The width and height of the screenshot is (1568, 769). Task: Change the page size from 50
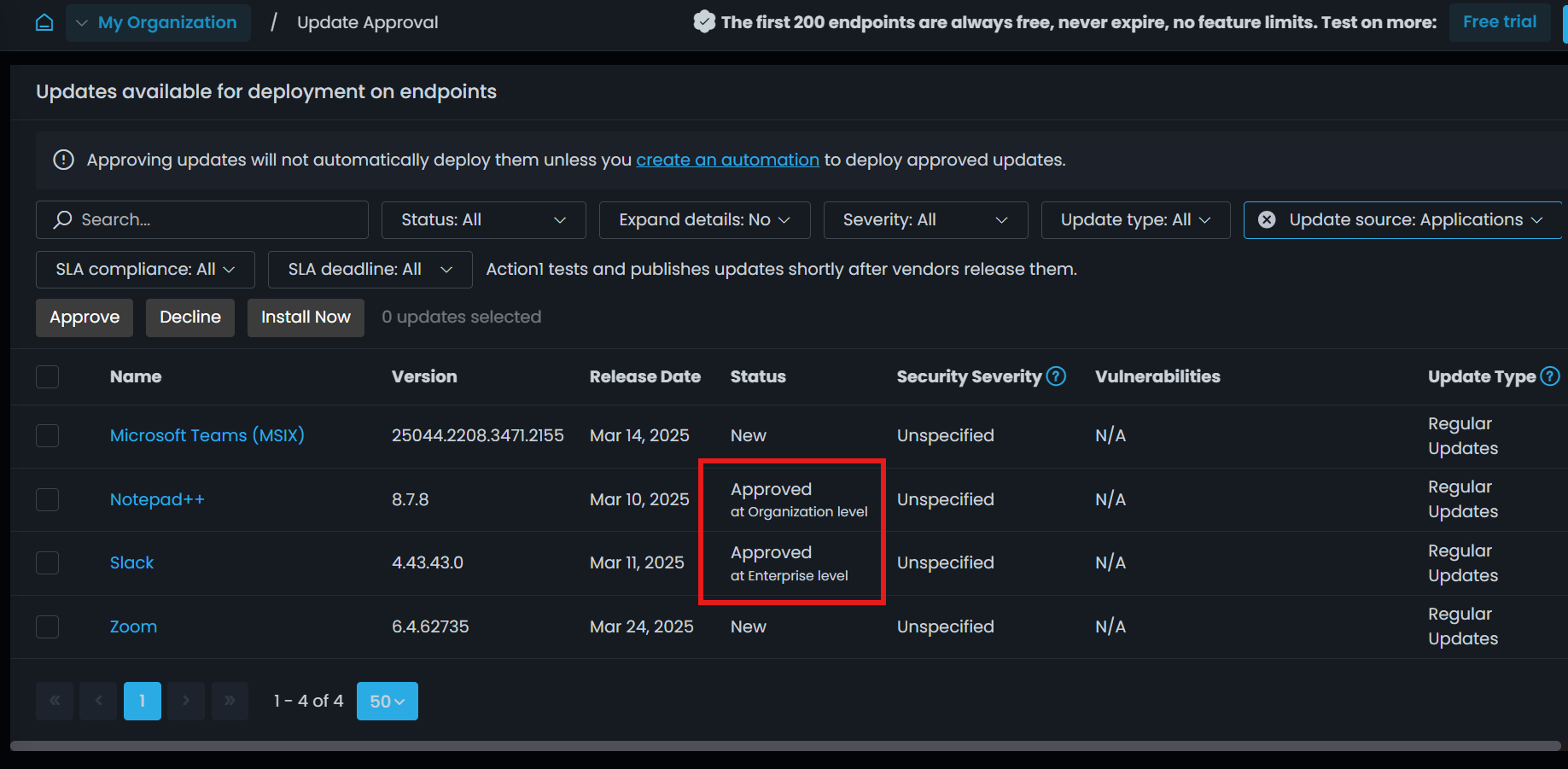pyautogui.click(x=387, y=701)
